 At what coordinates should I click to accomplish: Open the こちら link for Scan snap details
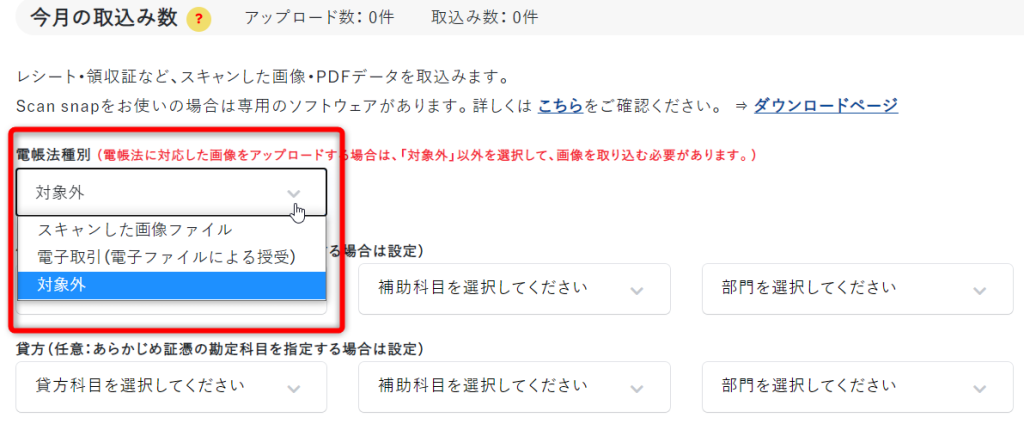[x=560, y=105]
